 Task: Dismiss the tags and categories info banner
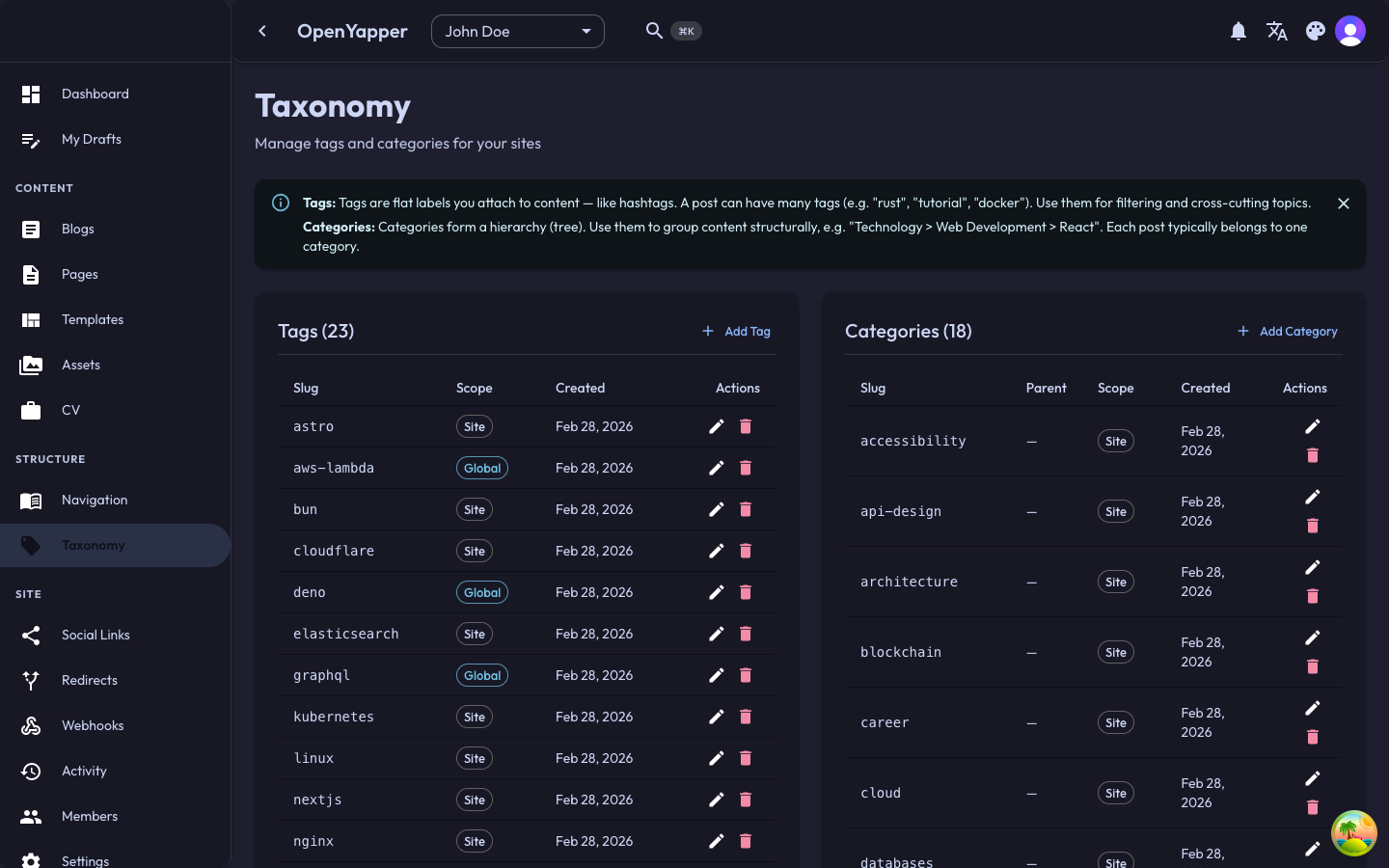click(x=1344, y=203)
